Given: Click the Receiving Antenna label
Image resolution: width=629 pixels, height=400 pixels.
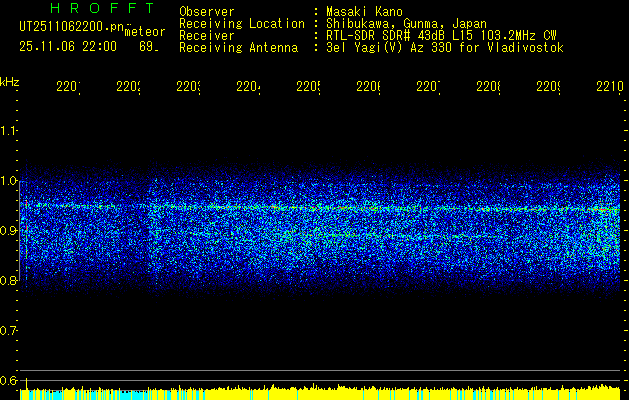Looking at the screenshot, I should pyautogui.click(x=239, y=48).
